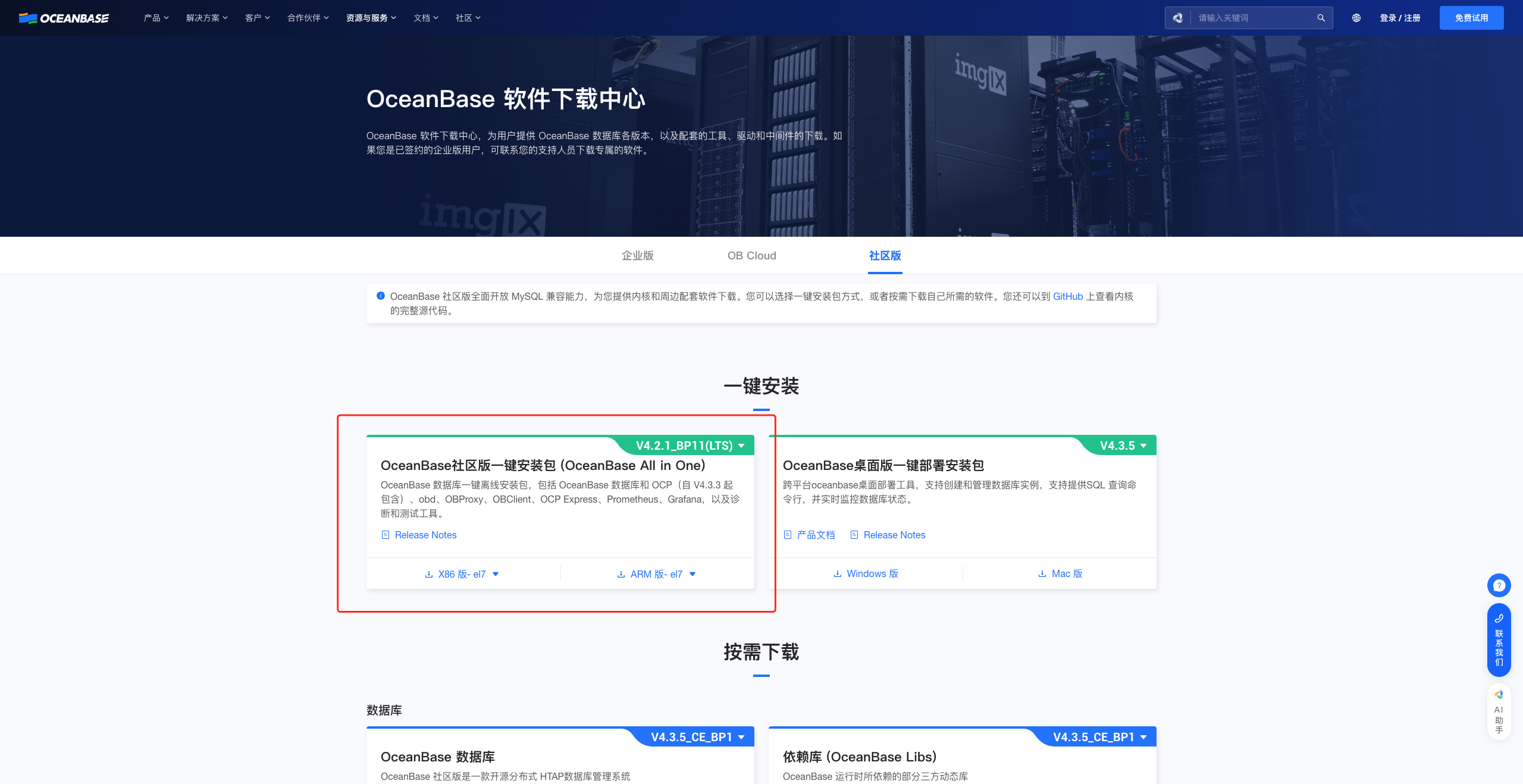Click the 免费试用 button
Image resolution: width=1523 pixels, height=784 pixels.
pos(1471,18)
